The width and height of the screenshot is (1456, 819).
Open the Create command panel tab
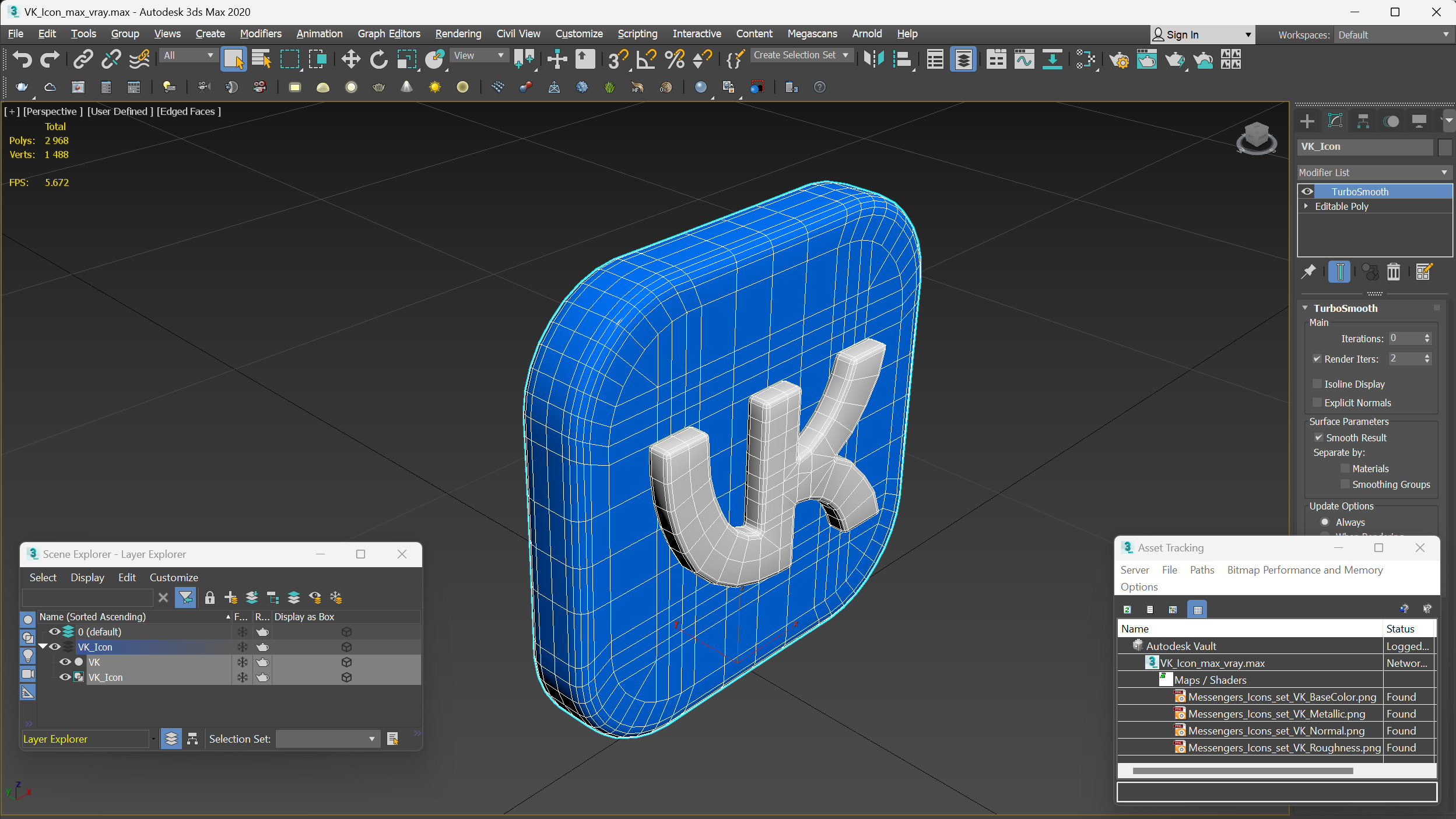coord(1307,121)
